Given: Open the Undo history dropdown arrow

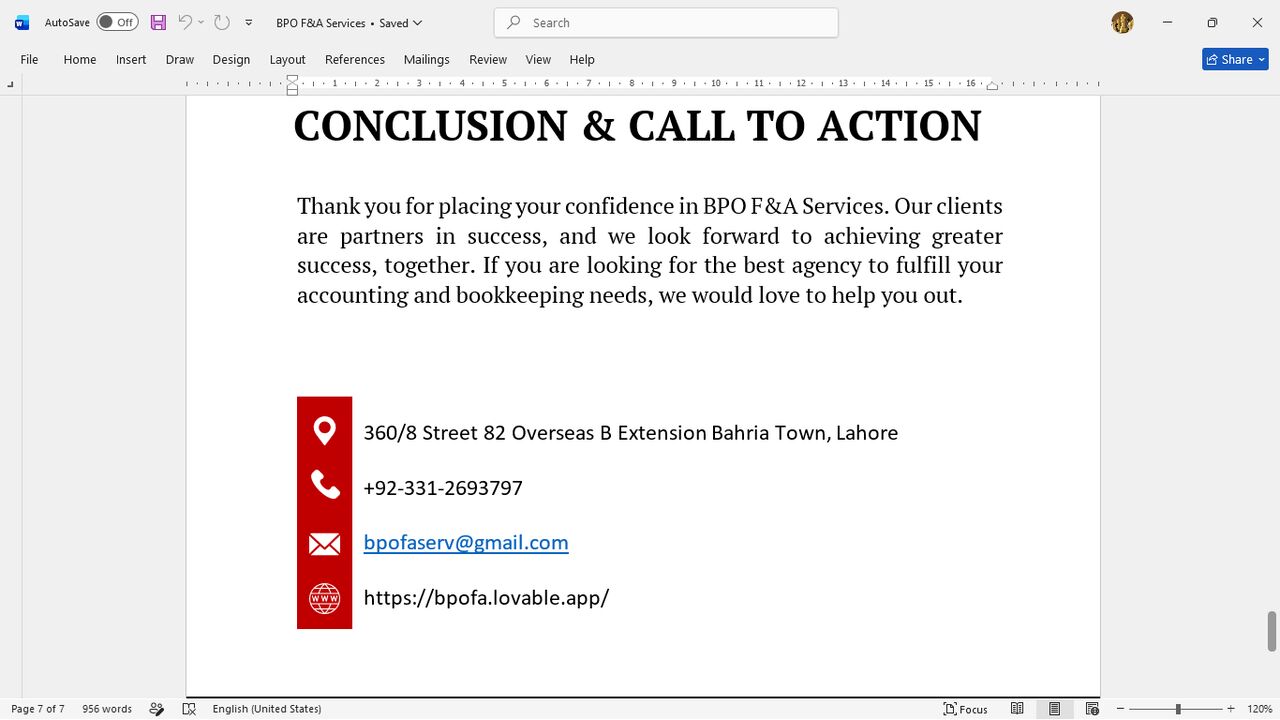Looking at the screenshot, I should point(201,22).
